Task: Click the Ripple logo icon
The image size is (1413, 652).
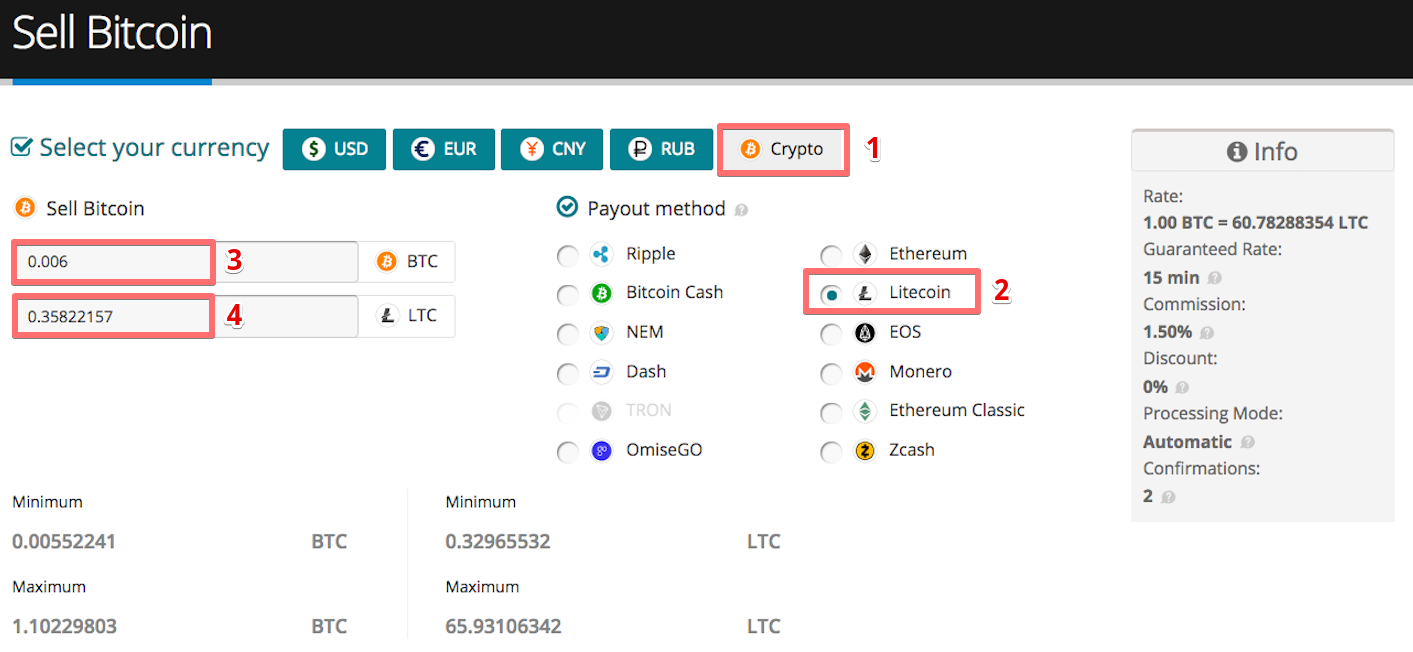Action: coord(601,254)
